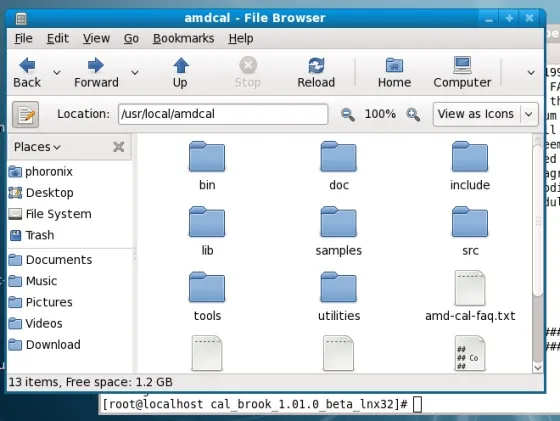Select the samples folder icon
Image resolution: width=560 pixels, height=421 pixels.
[x=338, y=222]
